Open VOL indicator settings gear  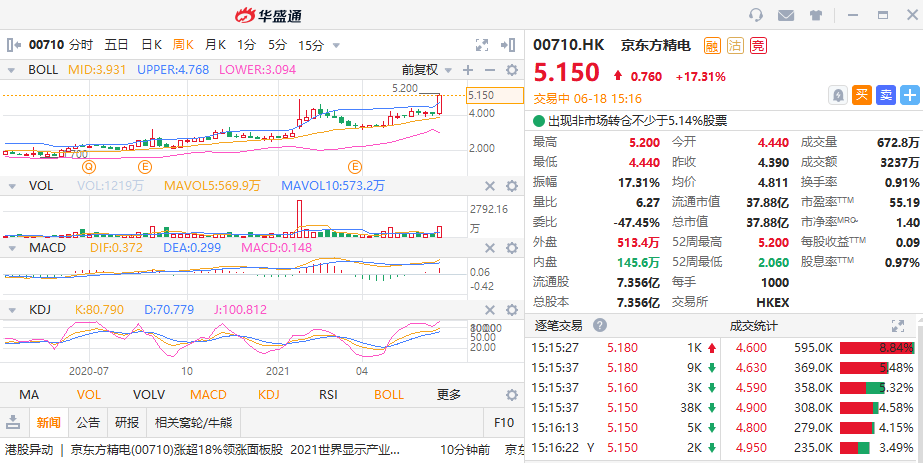point(512,186)
